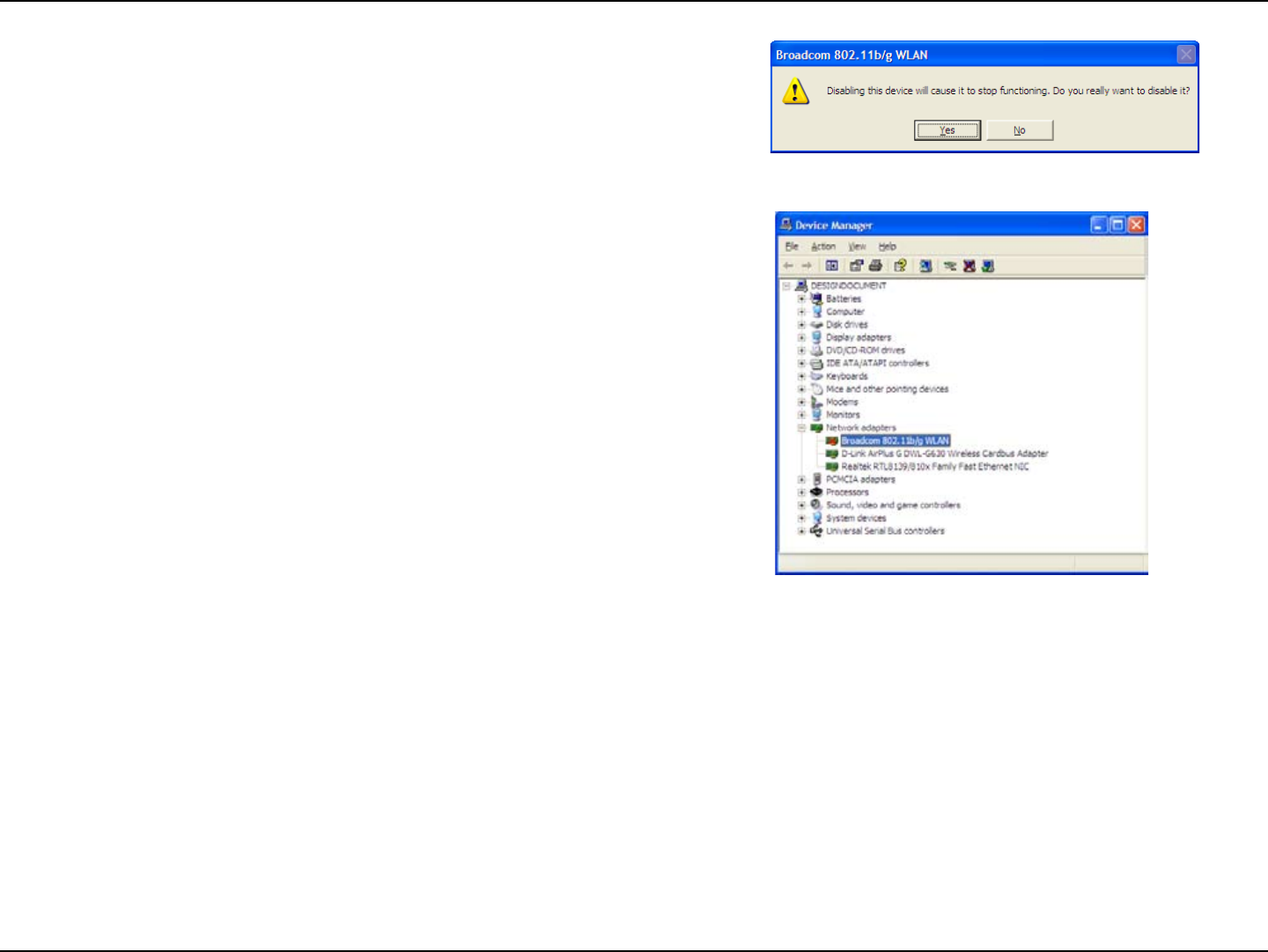1268x952 pixels.
Task: Expand the Computer node
Action: coord(801,312)
